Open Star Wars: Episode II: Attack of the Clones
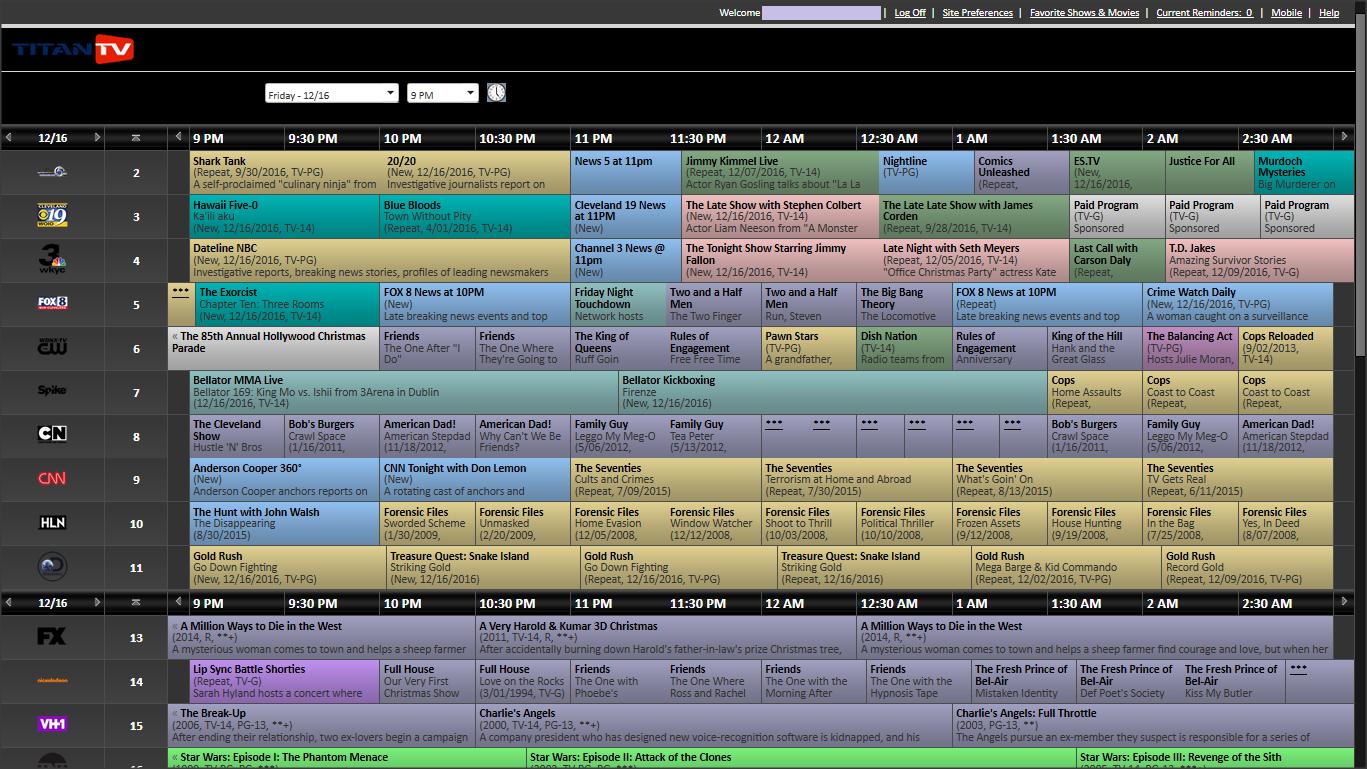The image size is (1367, 769). pyautogui.click(x=802, y=758)
